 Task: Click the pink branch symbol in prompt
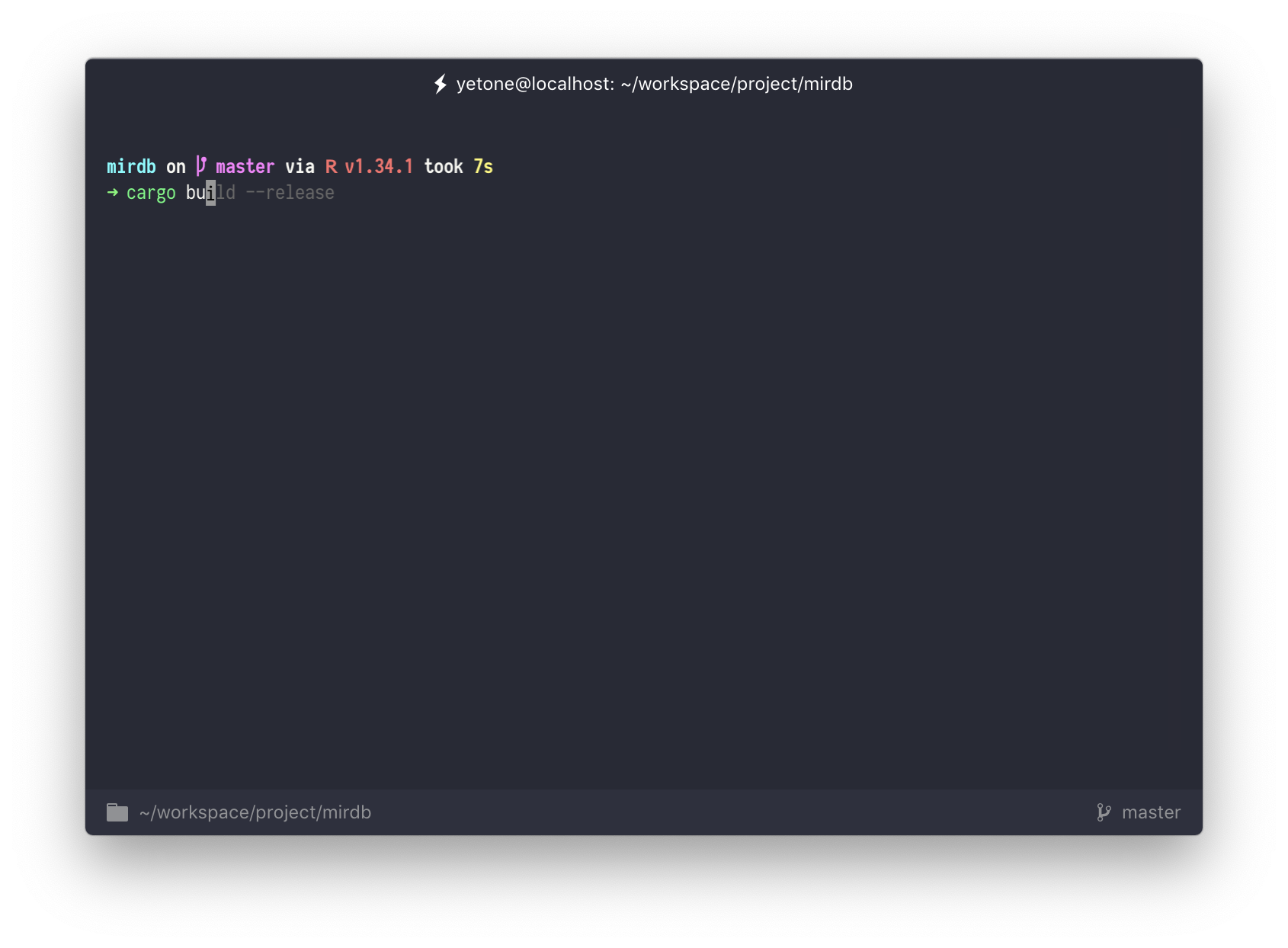201,166
